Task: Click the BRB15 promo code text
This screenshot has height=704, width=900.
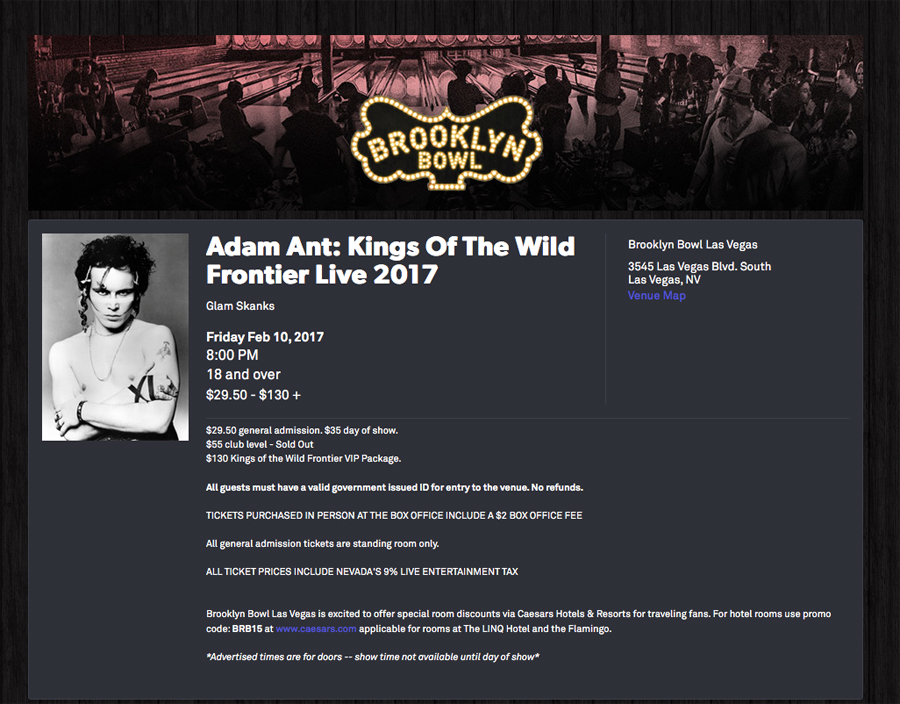Action: 247,629
